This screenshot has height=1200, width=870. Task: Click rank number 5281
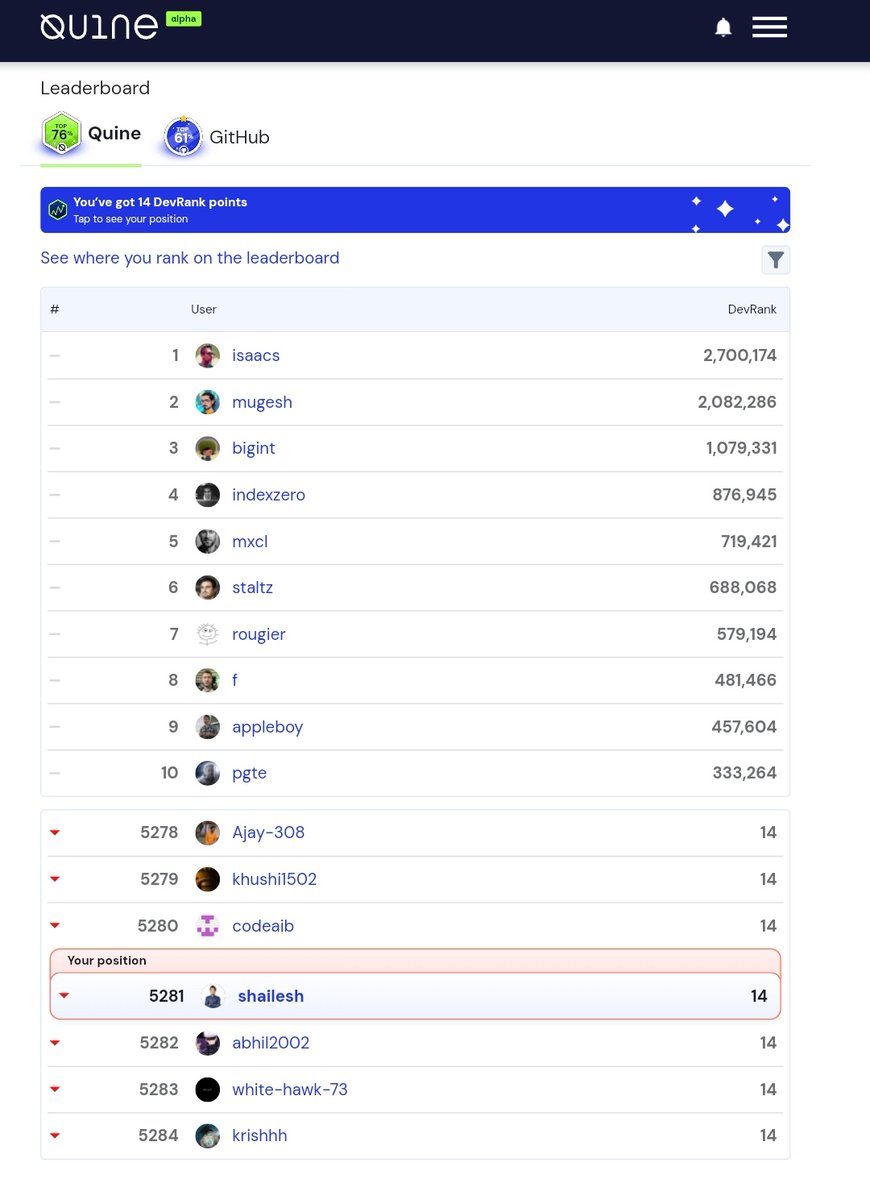pyautogui.click(x=166, y=996)
